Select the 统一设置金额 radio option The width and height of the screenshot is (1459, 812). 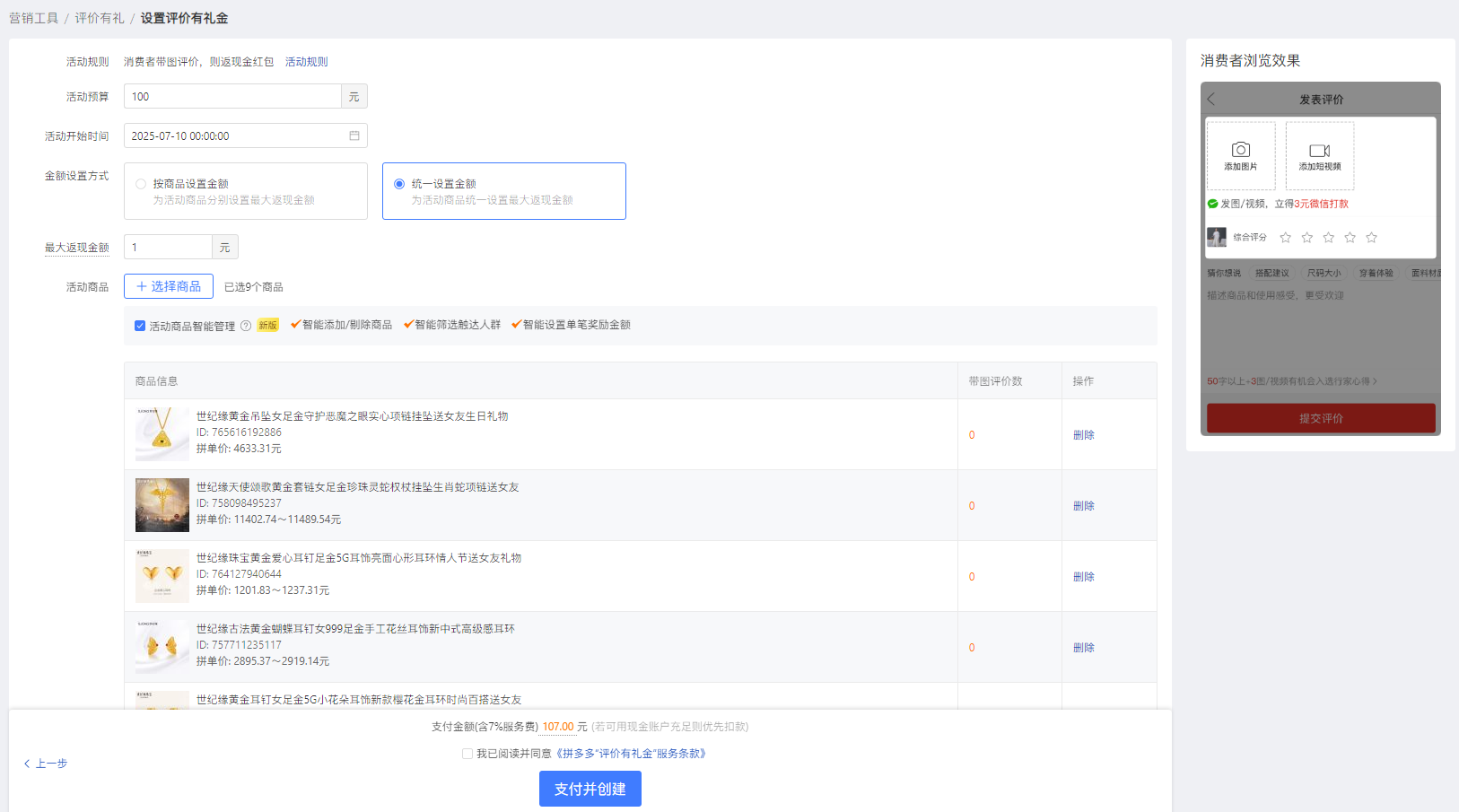399,184
